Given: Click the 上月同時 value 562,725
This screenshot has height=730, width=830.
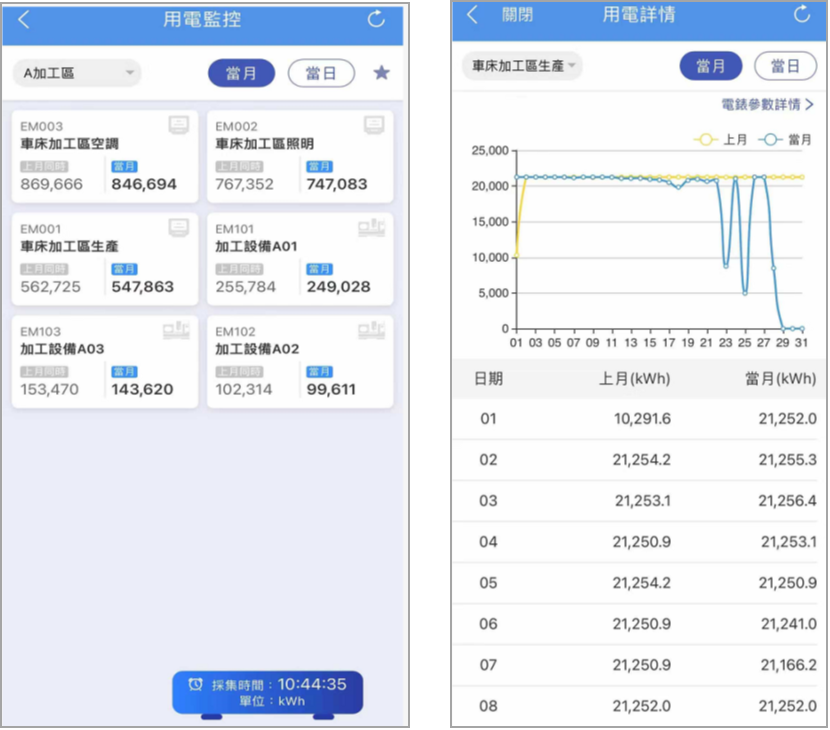Looking at the screenshot, I should (50, 287).
